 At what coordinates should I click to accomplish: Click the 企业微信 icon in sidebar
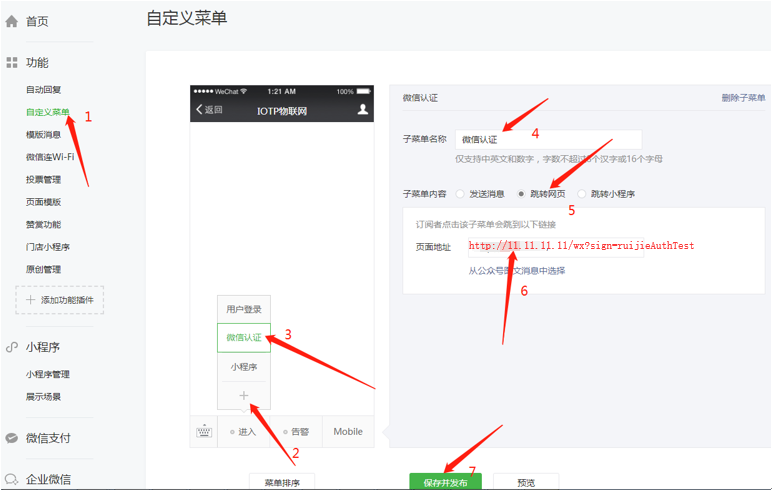[x=12, y=479]
